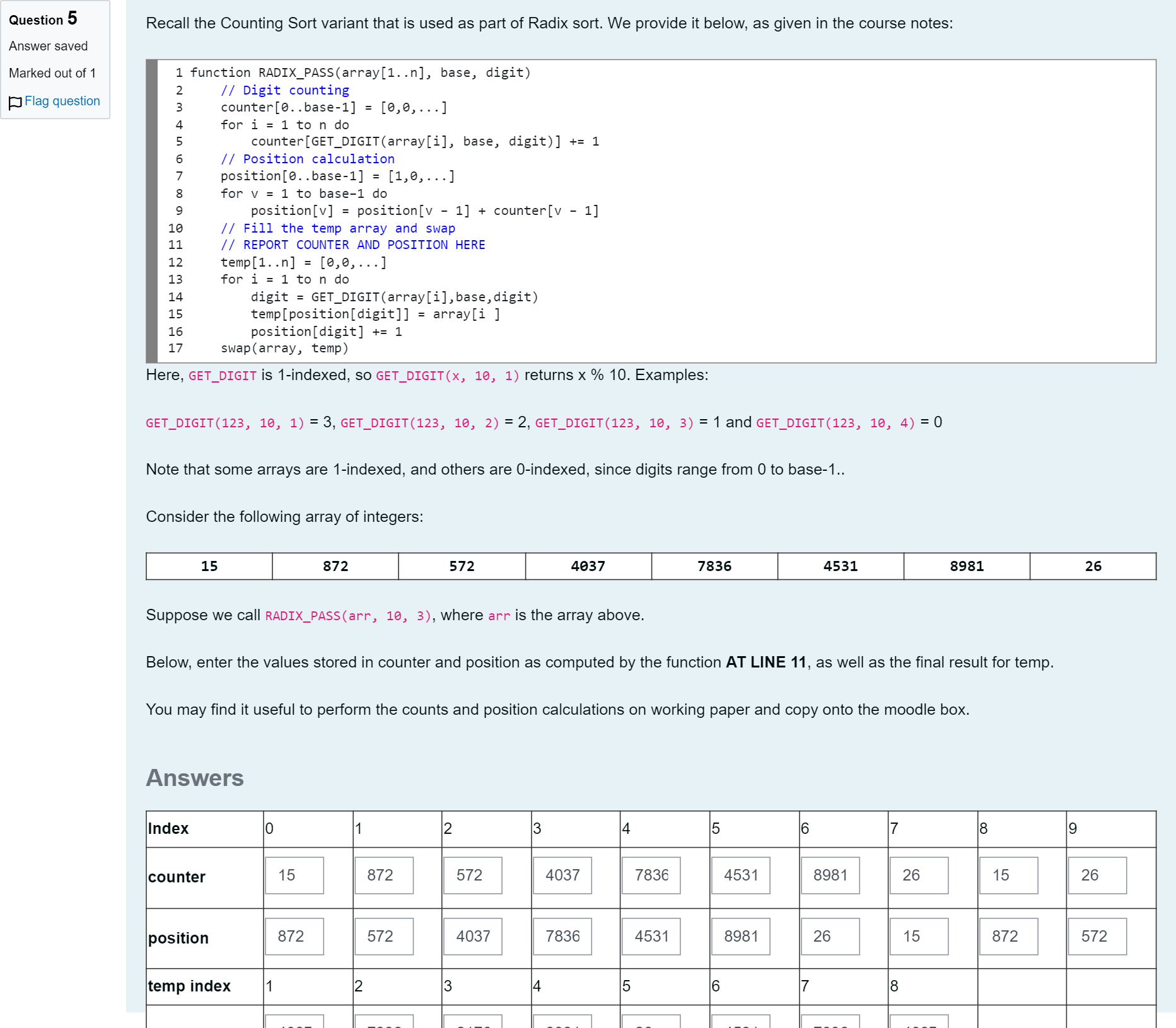
Task: Select the position field under index 5
Action: point(741,936)
